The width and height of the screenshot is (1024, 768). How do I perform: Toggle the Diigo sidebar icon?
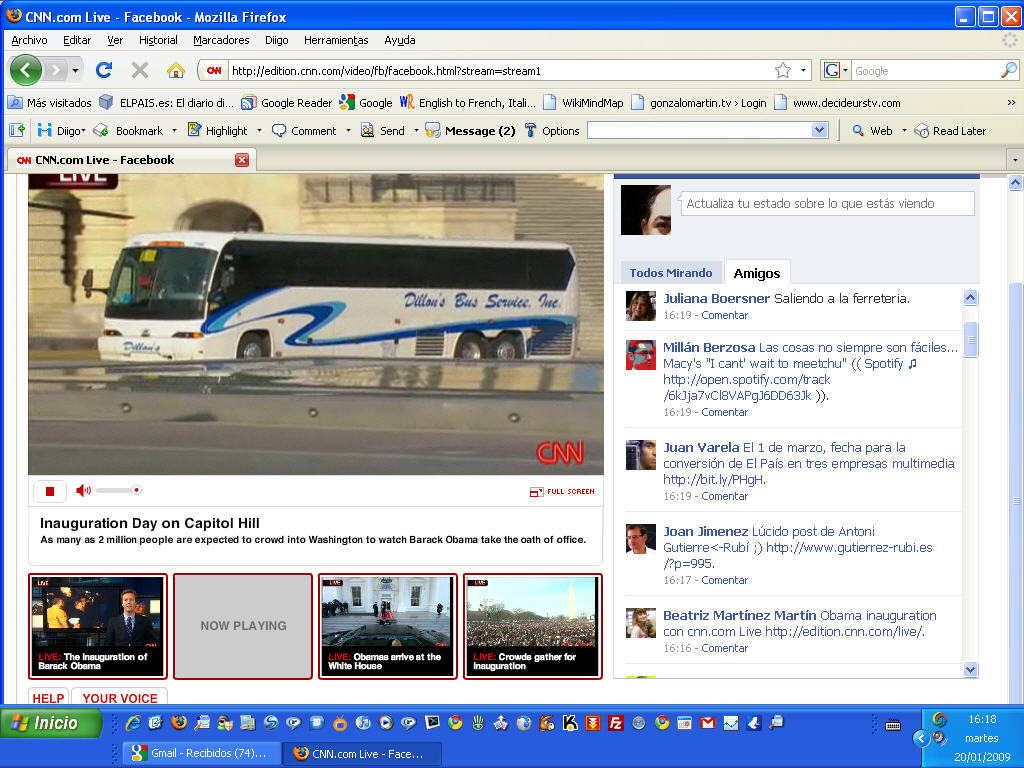[17, 131]
